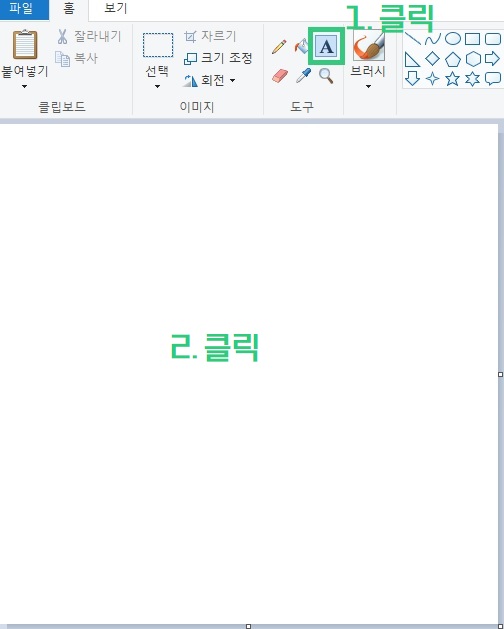Switch to the 보기 ribbon tab
504x629 pixels.
click(116, 8)
